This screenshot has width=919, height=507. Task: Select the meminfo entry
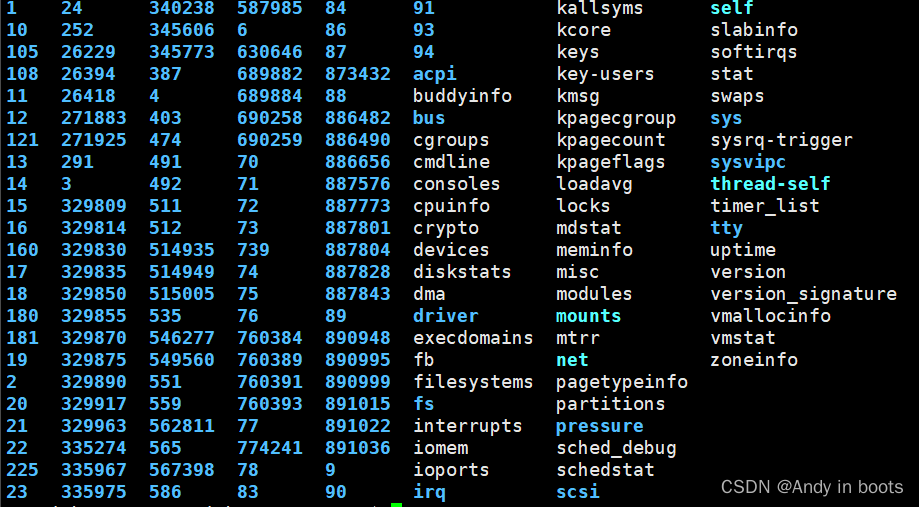coord(594,250)
